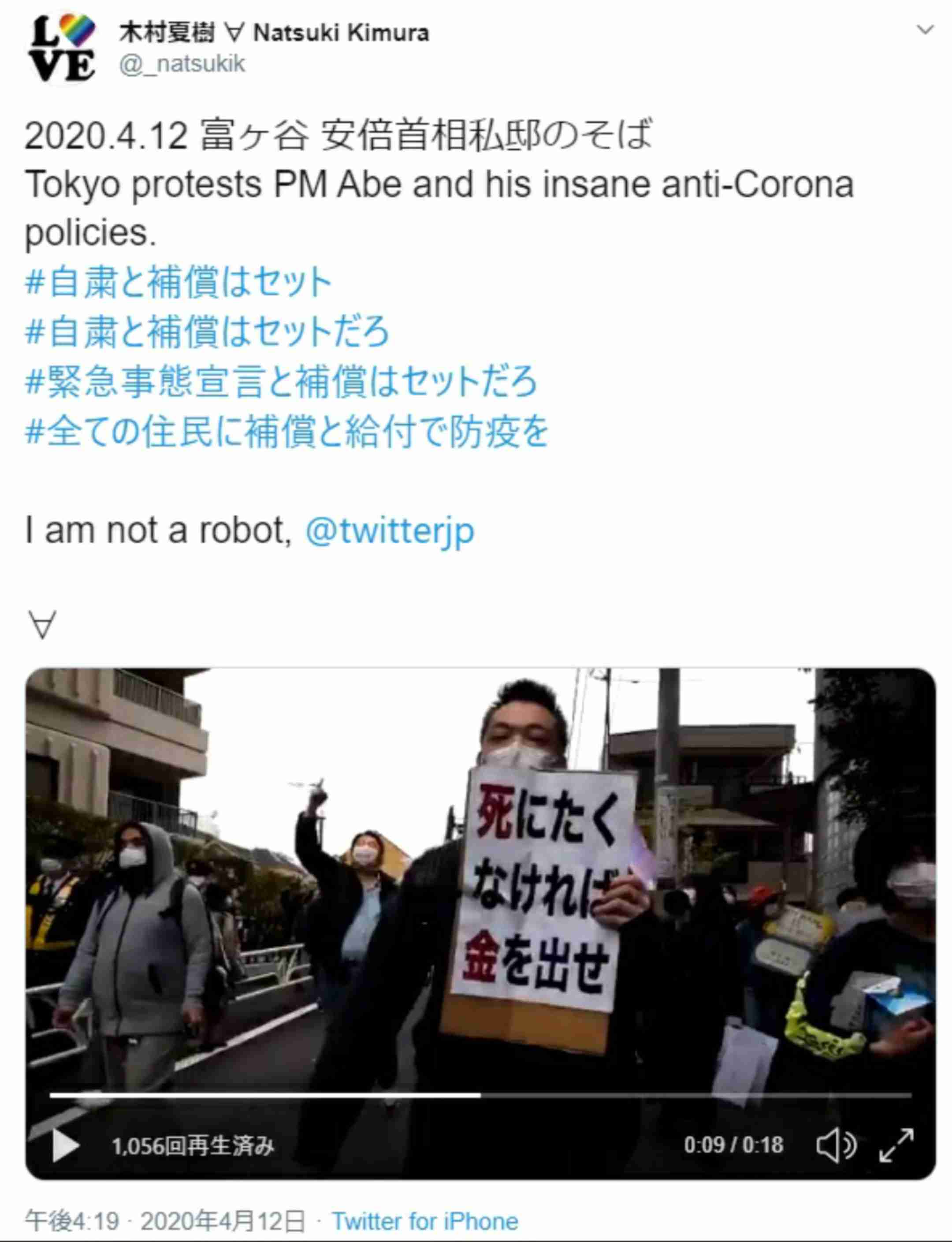Open hashtag #自粛と補償はセットだろ
The image size is (952, 1242).
point(208,332)
